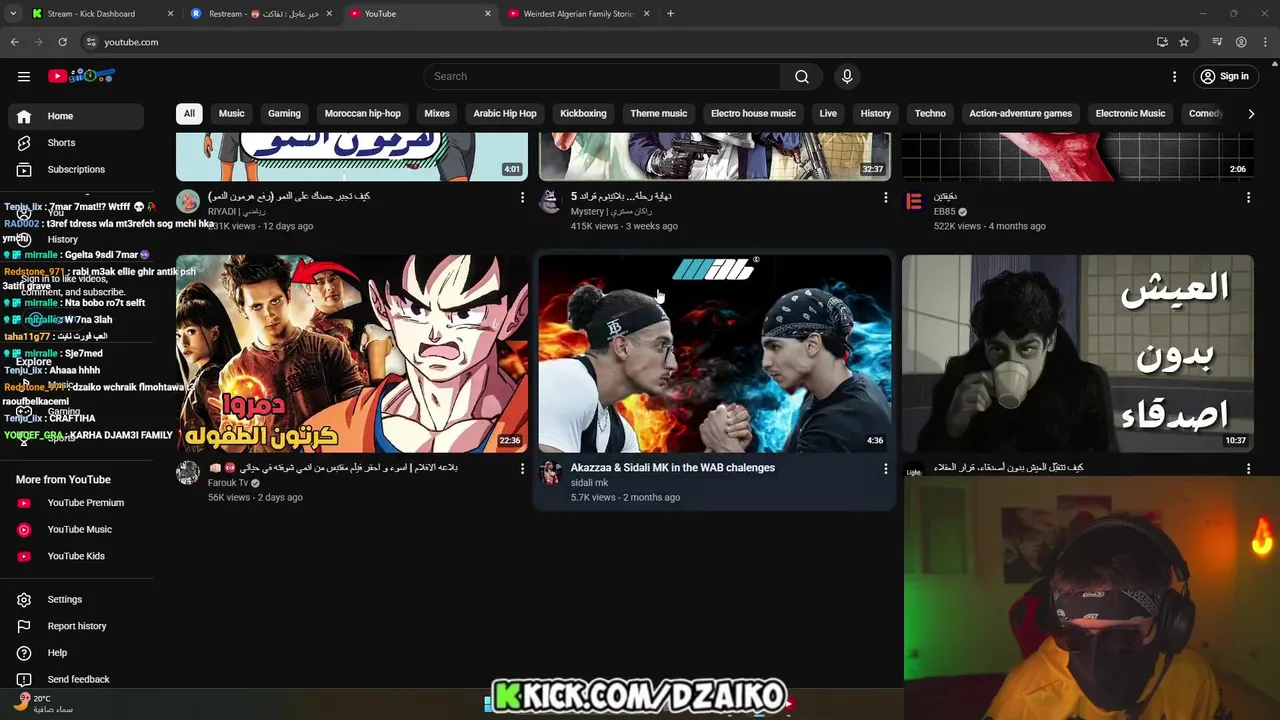Viewport: 1280px width, 720px height.
Task: Select the All filter chip
Action: (189, 113)
